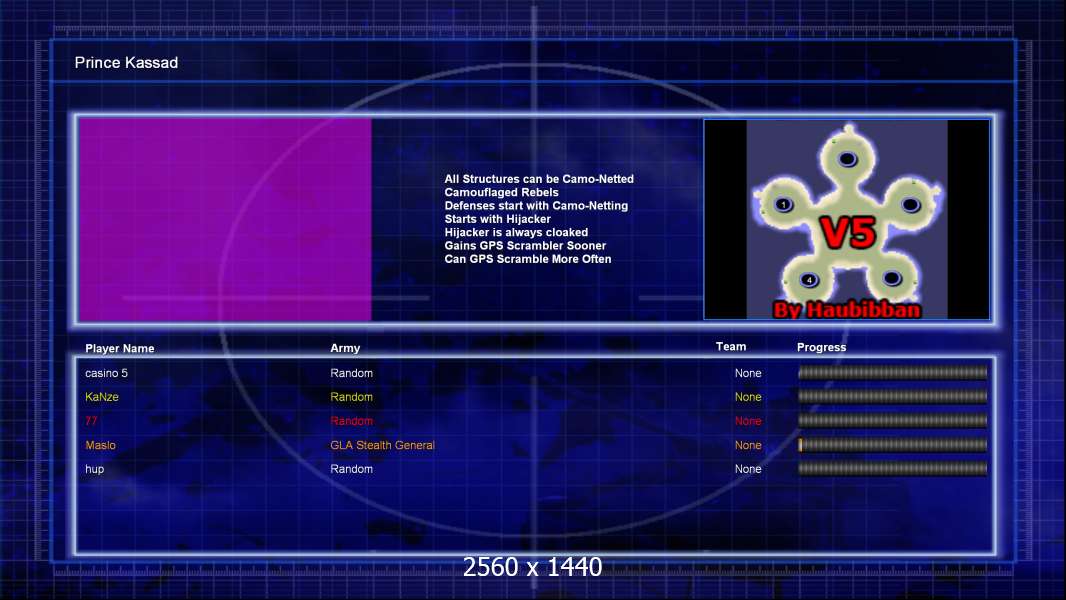Click the red V5 map label
Image resolution: width=1066 pixels, height=600 pixels.
[x=848, y=232]
